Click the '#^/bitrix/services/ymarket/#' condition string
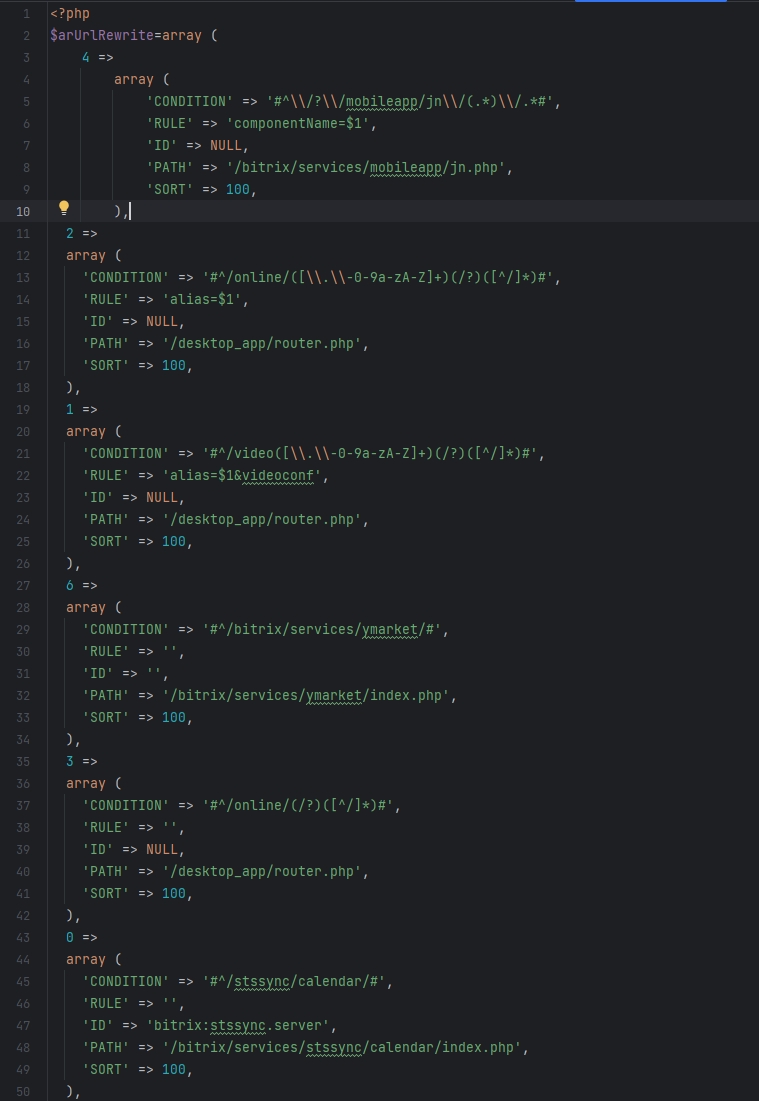 pos(325,629)
